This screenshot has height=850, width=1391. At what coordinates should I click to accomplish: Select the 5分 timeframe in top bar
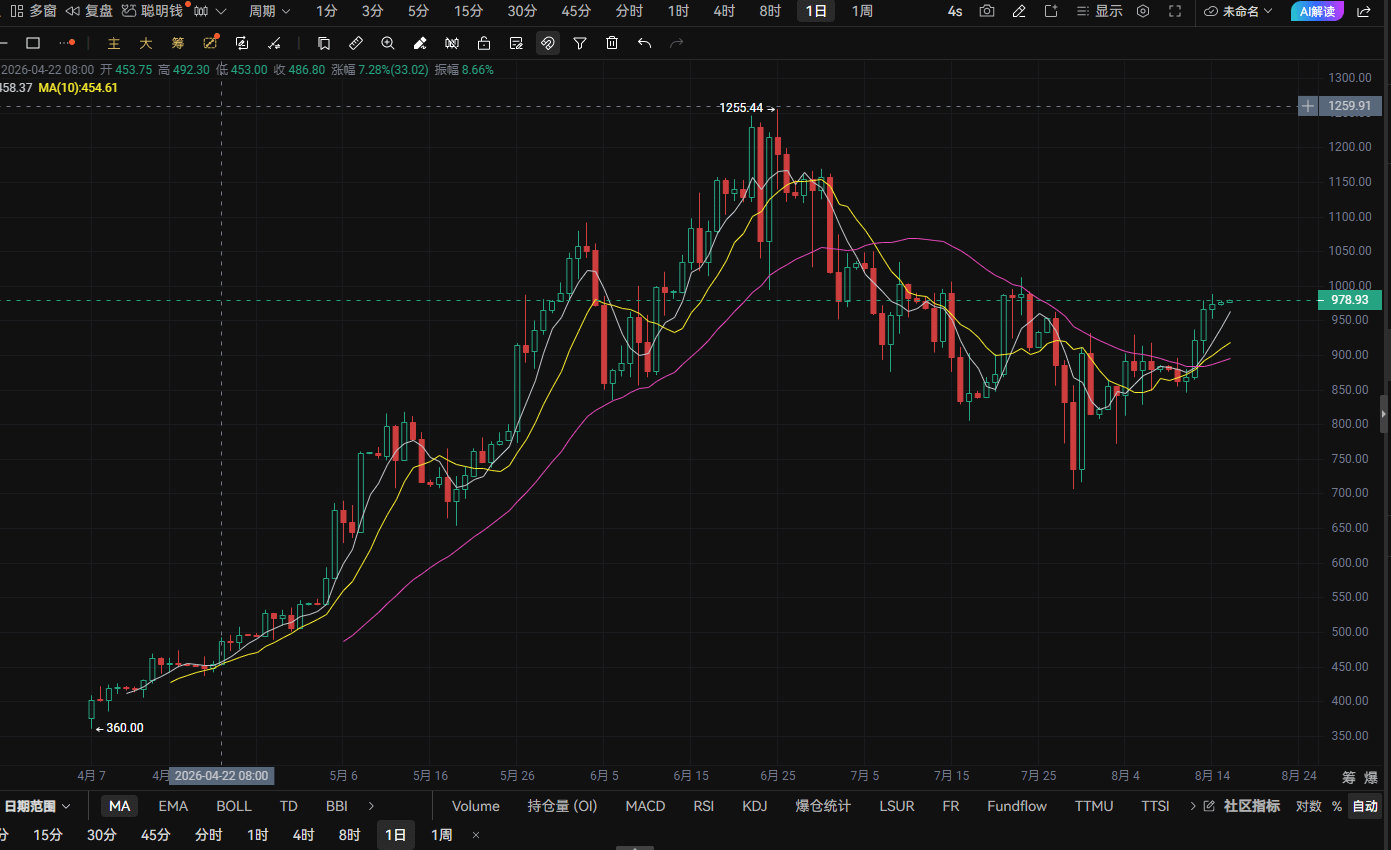418,11
